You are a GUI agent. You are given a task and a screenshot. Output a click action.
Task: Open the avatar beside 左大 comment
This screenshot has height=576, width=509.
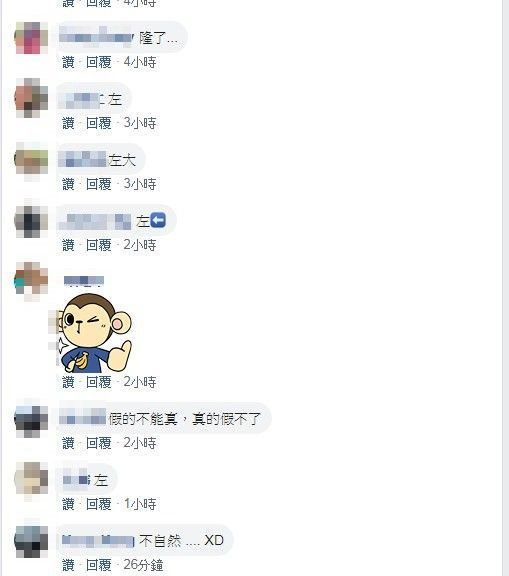tap(31, 160)
